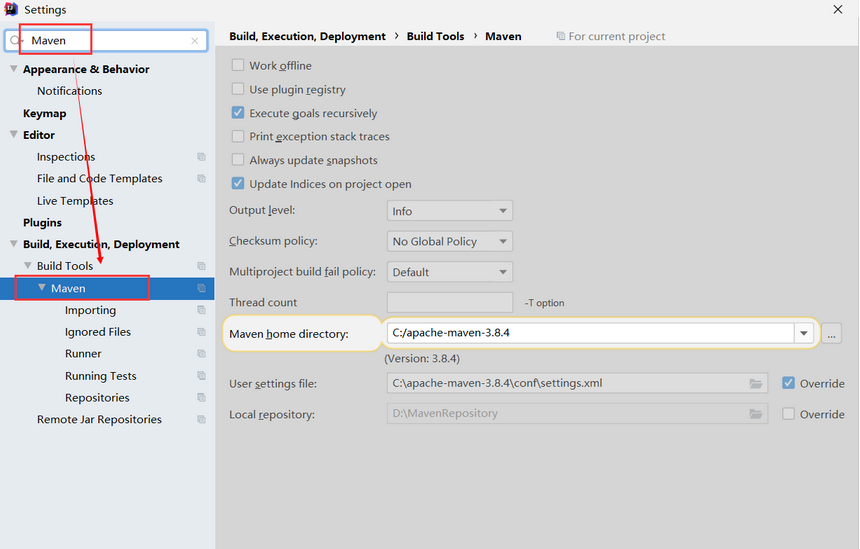Select Remote Jar Repositories in the tree
860x549 pixels.
pos(99,420)
